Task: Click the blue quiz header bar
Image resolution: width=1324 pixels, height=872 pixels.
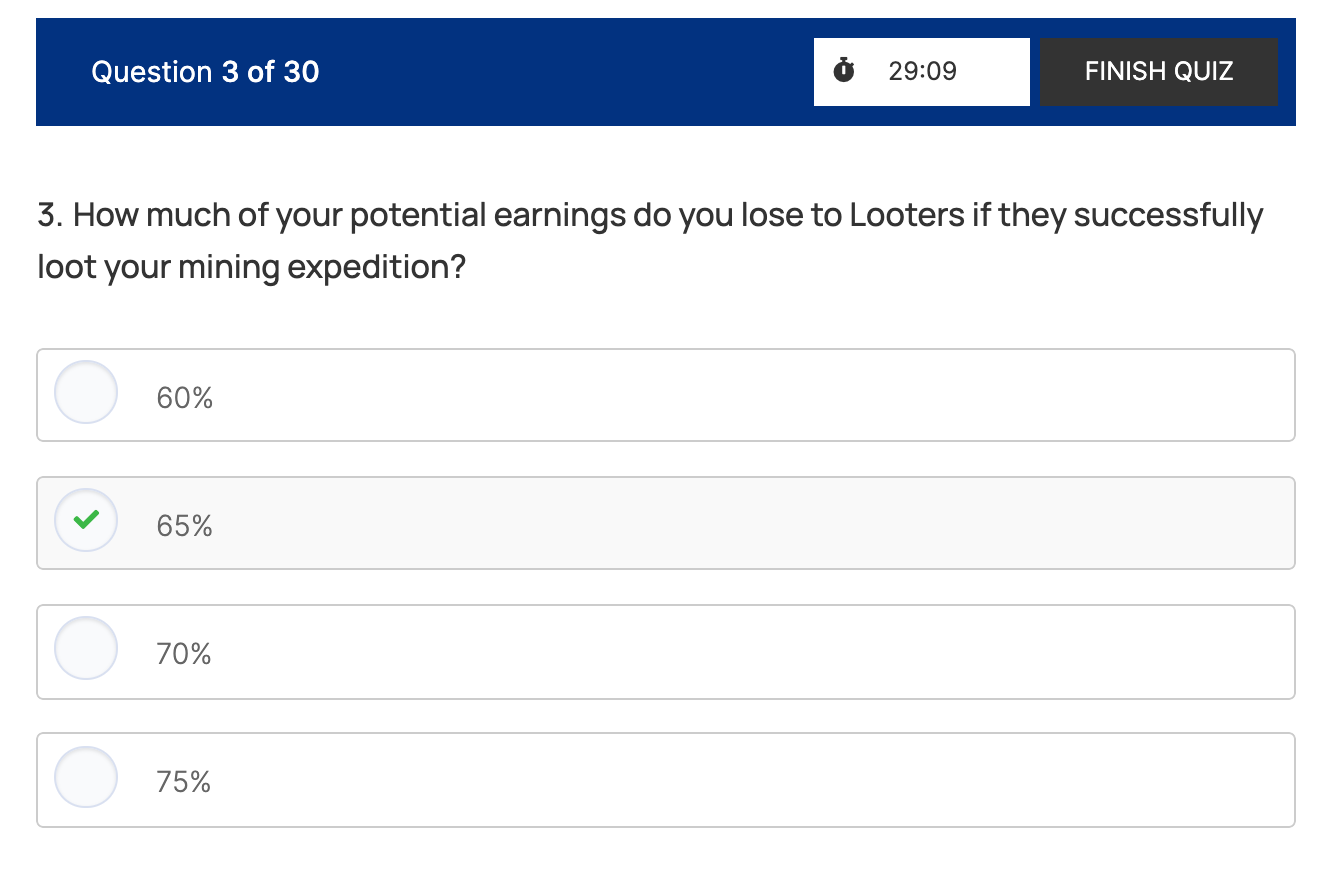Action: pyautogui.click(x=560, y=72)
